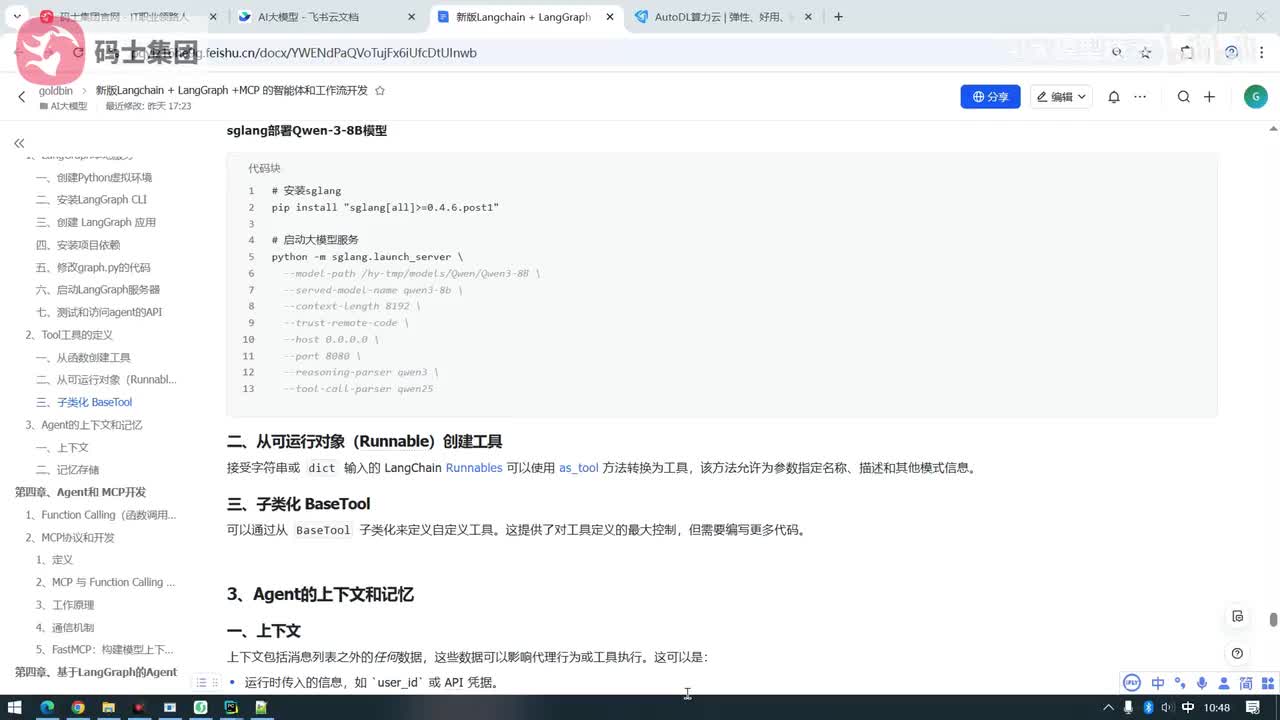Select 一、上下文 in outline
This screenshot has width=1280, height=720.
62,447
